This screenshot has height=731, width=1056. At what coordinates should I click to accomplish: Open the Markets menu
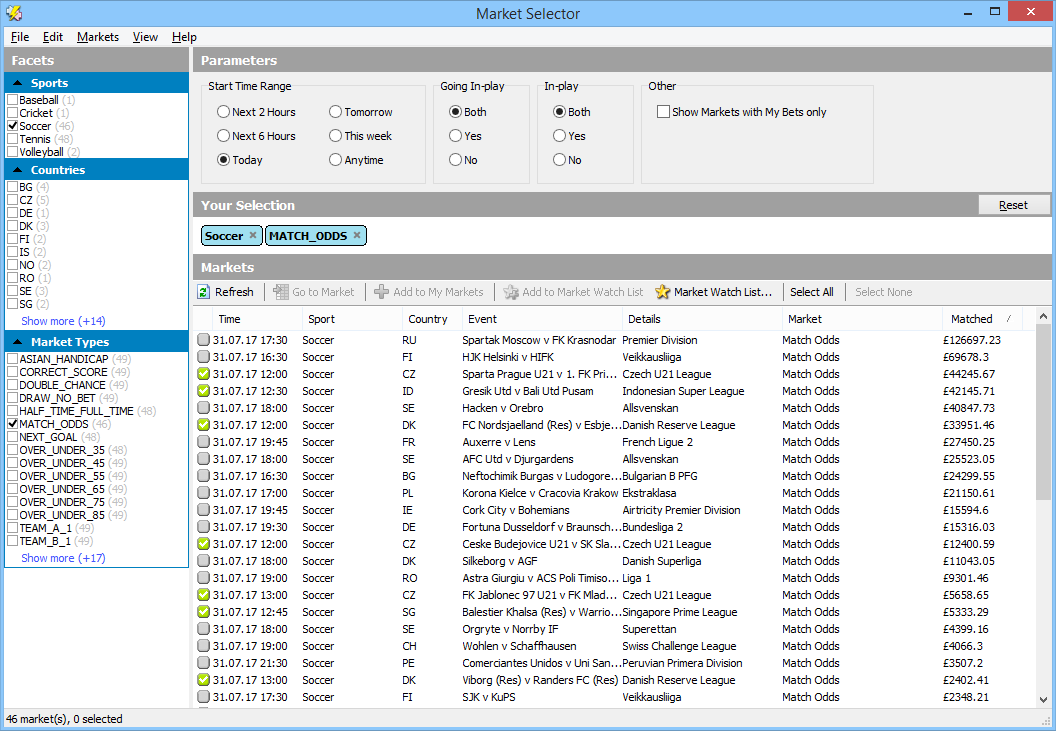(98, 37)
